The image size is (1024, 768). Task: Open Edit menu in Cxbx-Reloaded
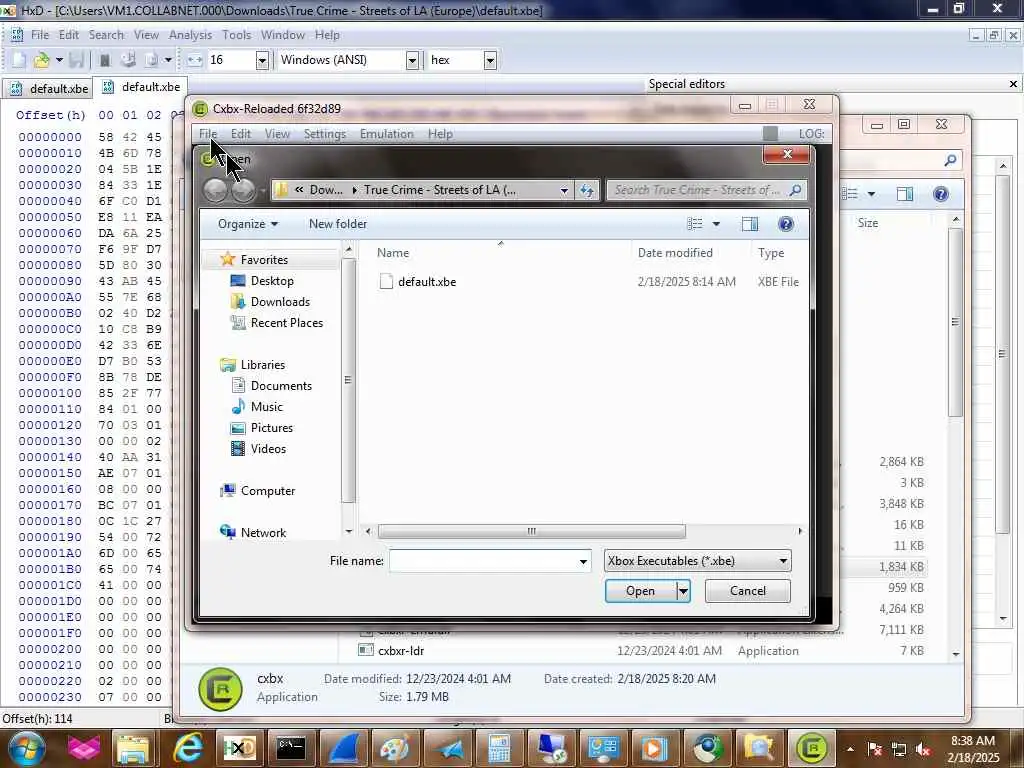tap(240, 134)
